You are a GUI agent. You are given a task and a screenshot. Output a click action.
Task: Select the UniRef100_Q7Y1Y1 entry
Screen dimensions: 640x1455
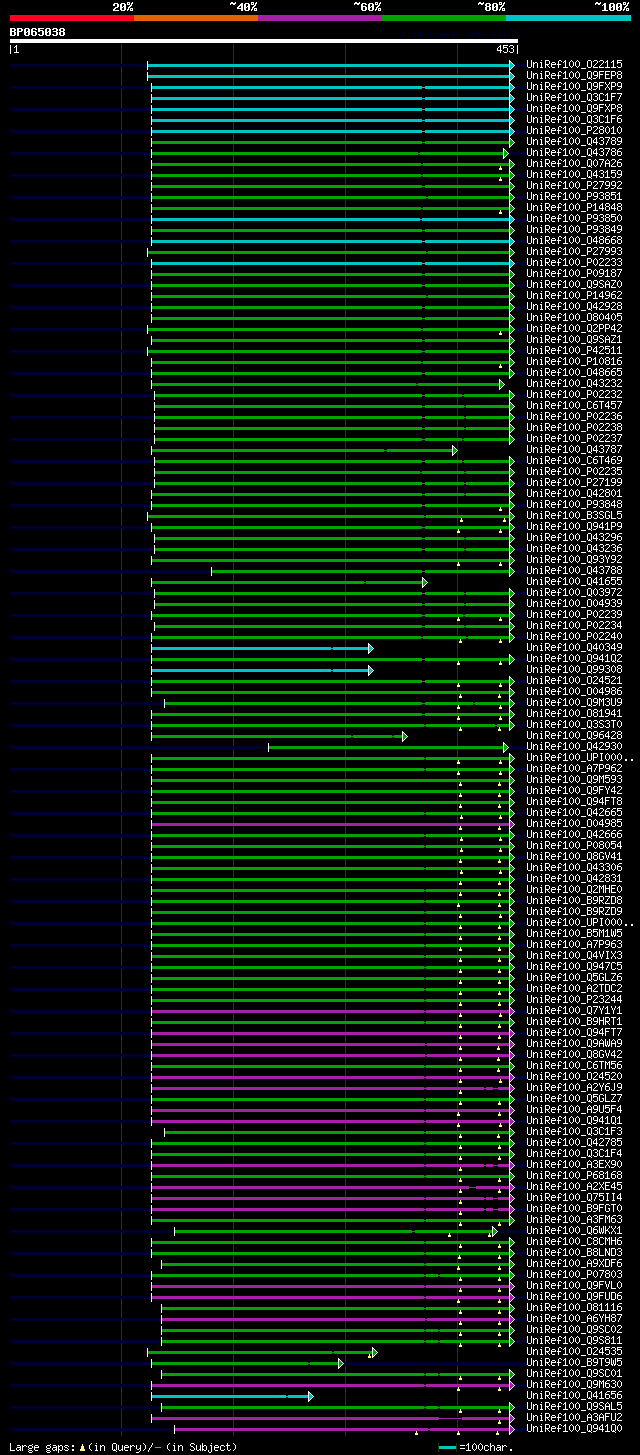(574, 1011)
